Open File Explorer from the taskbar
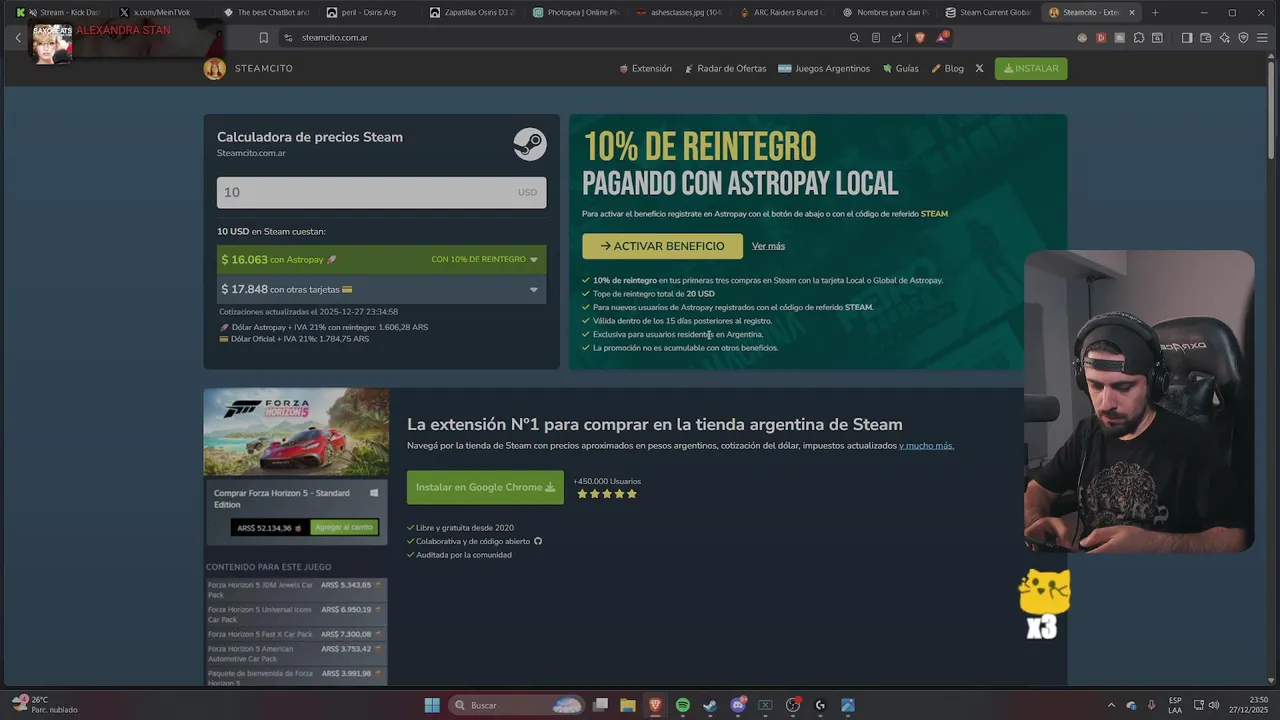Image resolution: width=1280 pixels, height=720 pixels. tap(628, 705)
